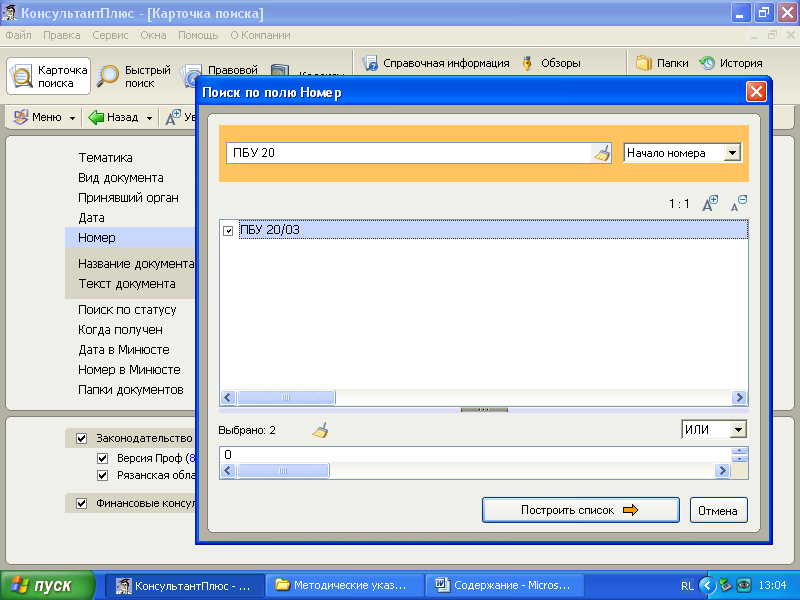The width and height of the screenshot is (800, 600).
Task: Clear selected items with broom icon near Выбрано
Action: 320,431
